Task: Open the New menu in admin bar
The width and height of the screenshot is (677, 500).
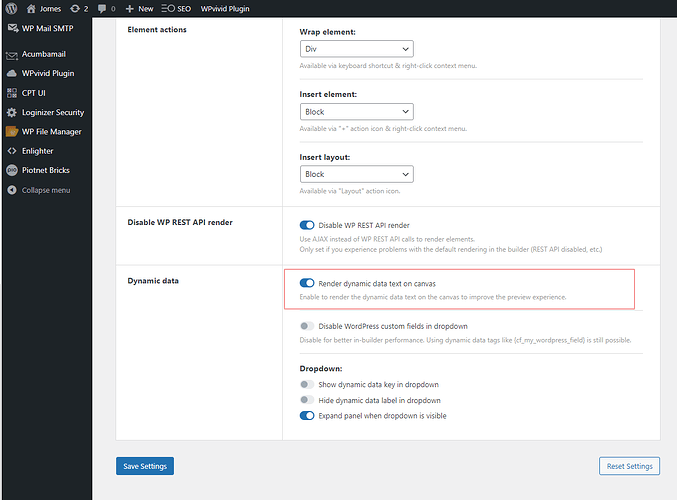Action: pyautogui.click(x=139, y=9)
